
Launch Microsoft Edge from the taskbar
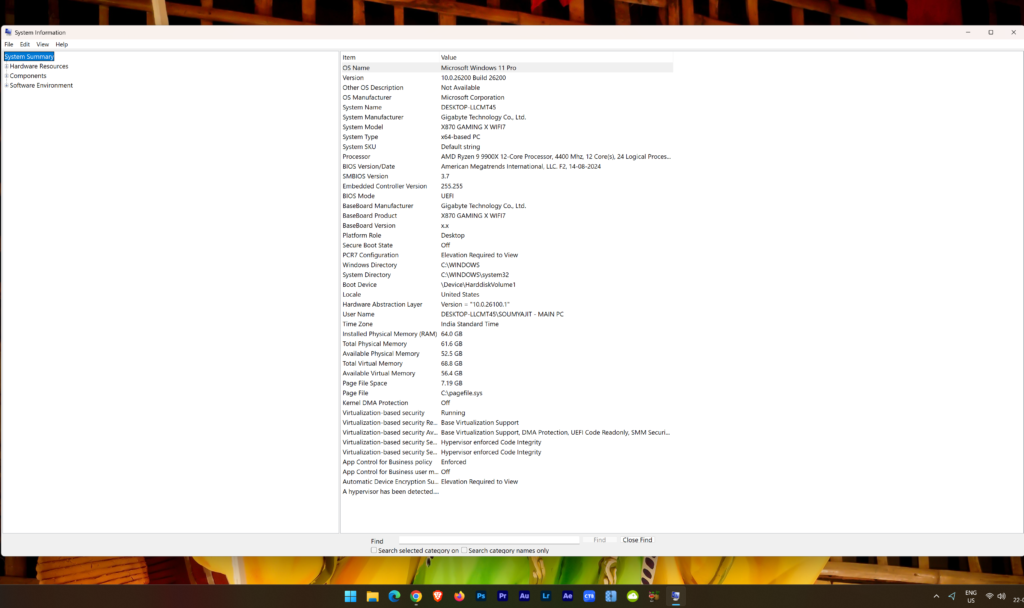coord(394,596)
